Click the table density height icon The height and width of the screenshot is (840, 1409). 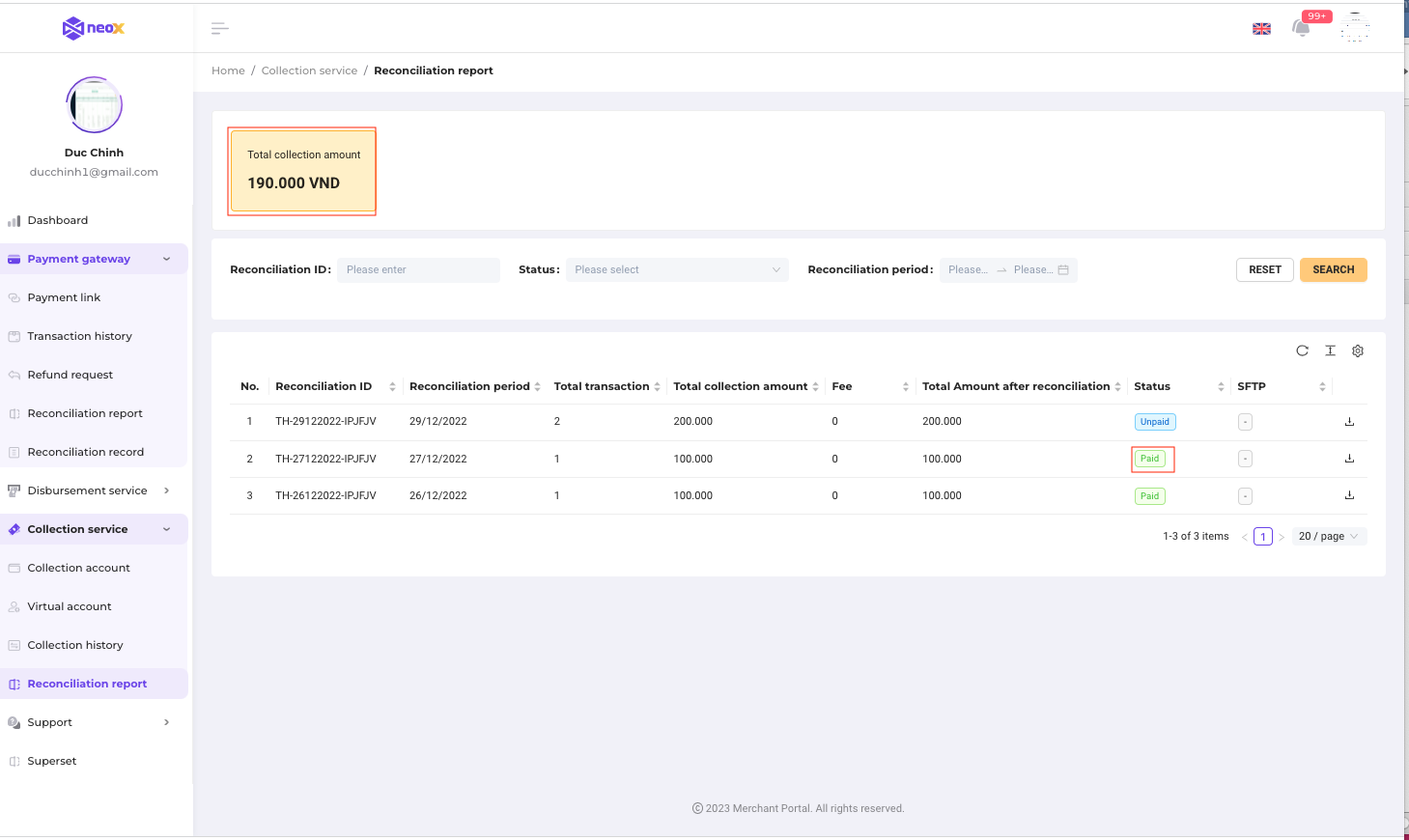click(x=1330, y=350)
